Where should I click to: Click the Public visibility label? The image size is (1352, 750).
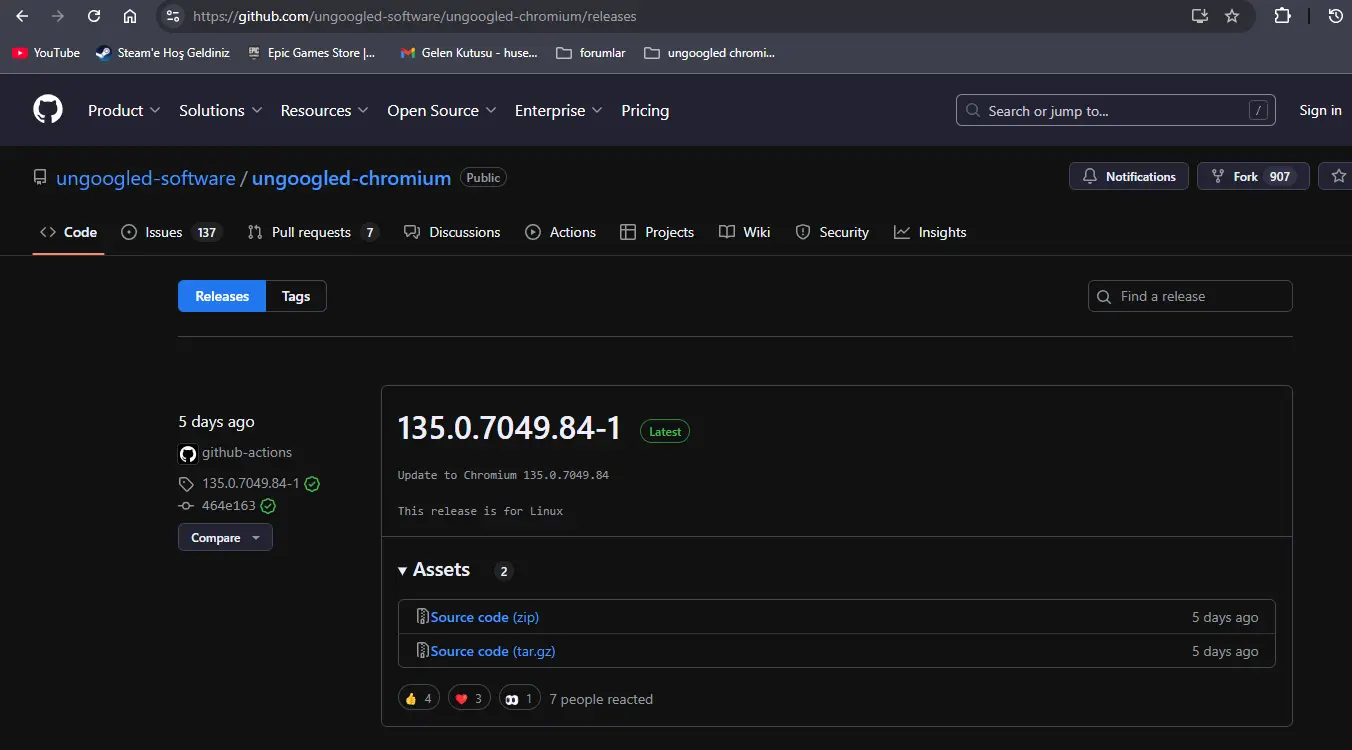(483, 178)
